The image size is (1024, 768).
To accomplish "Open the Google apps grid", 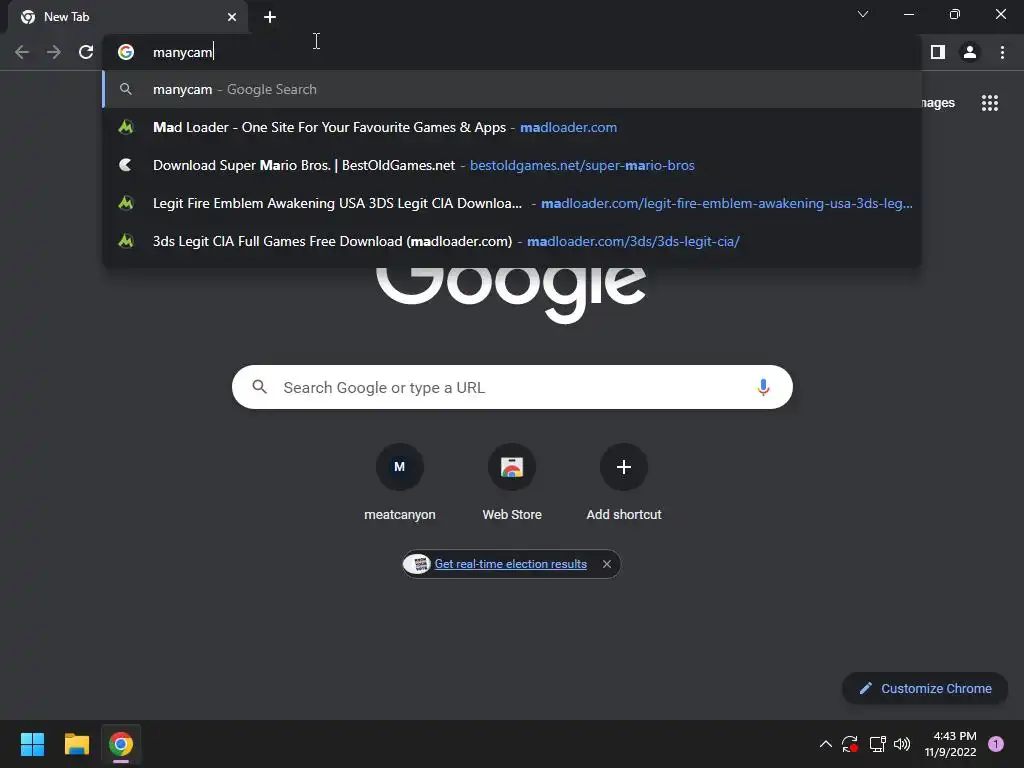I will click(990, 103).
